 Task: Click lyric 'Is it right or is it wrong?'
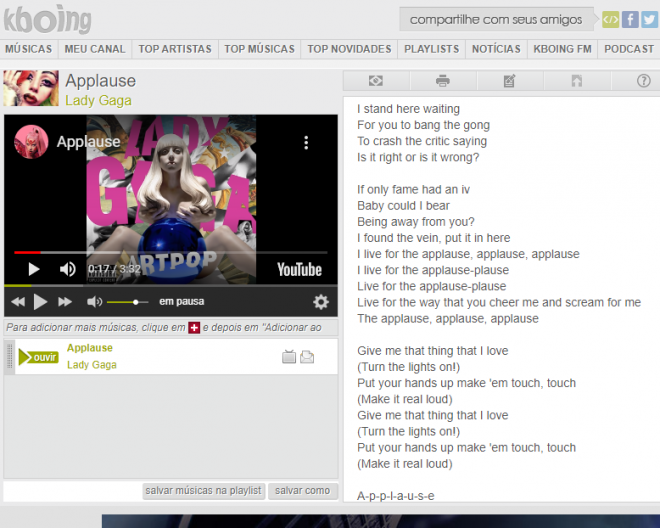coord(418,157)
